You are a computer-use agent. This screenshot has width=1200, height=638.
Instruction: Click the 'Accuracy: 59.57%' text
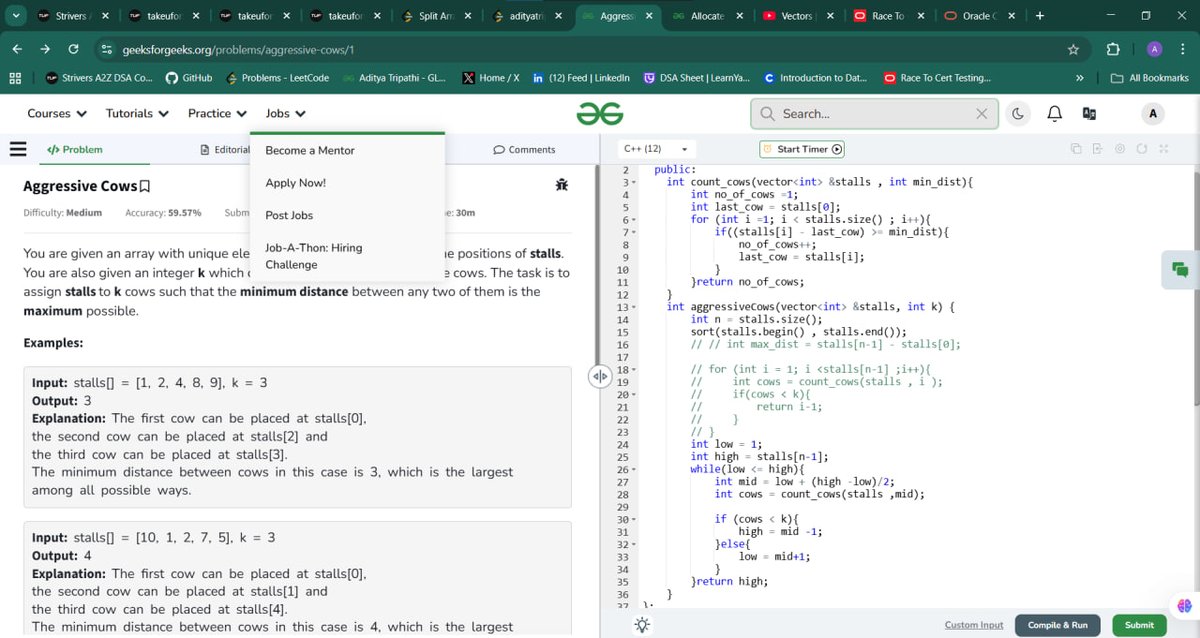pos(163,213)
